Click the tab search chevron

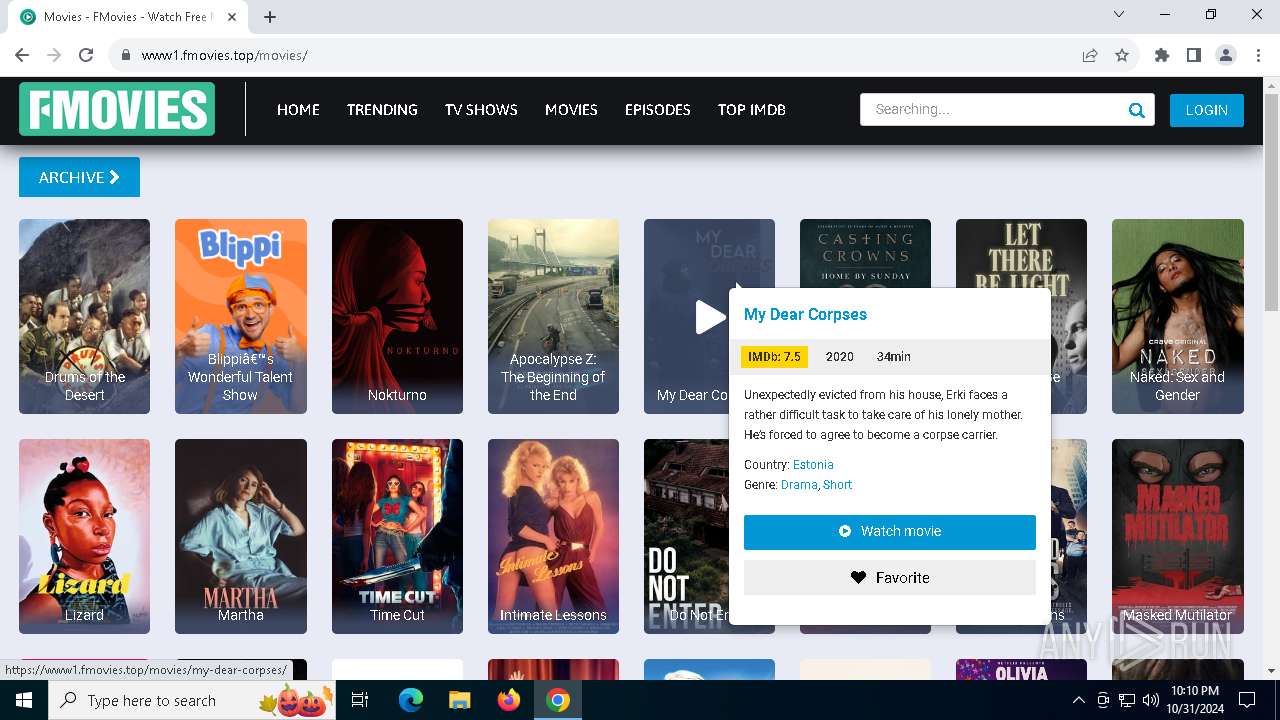tap(1119, 14)
